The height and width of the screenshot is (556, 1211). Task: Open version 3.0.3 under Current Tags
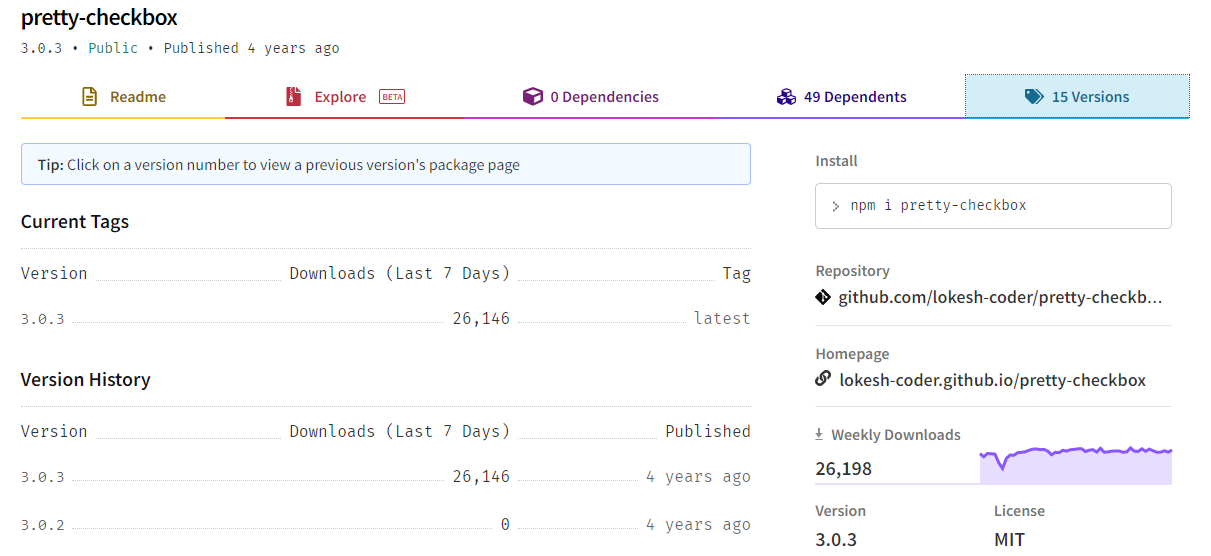(43, 319)
